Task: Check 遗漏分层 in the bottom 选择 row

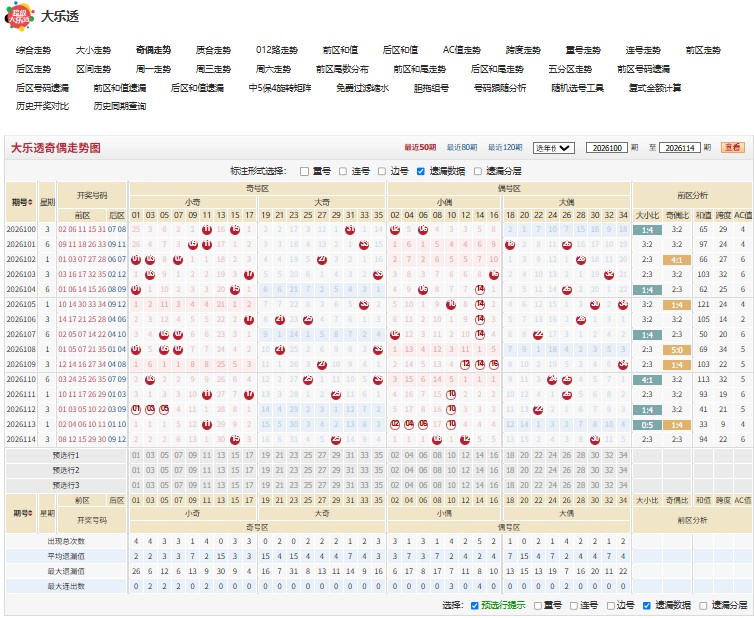Action: click(704, 605)
